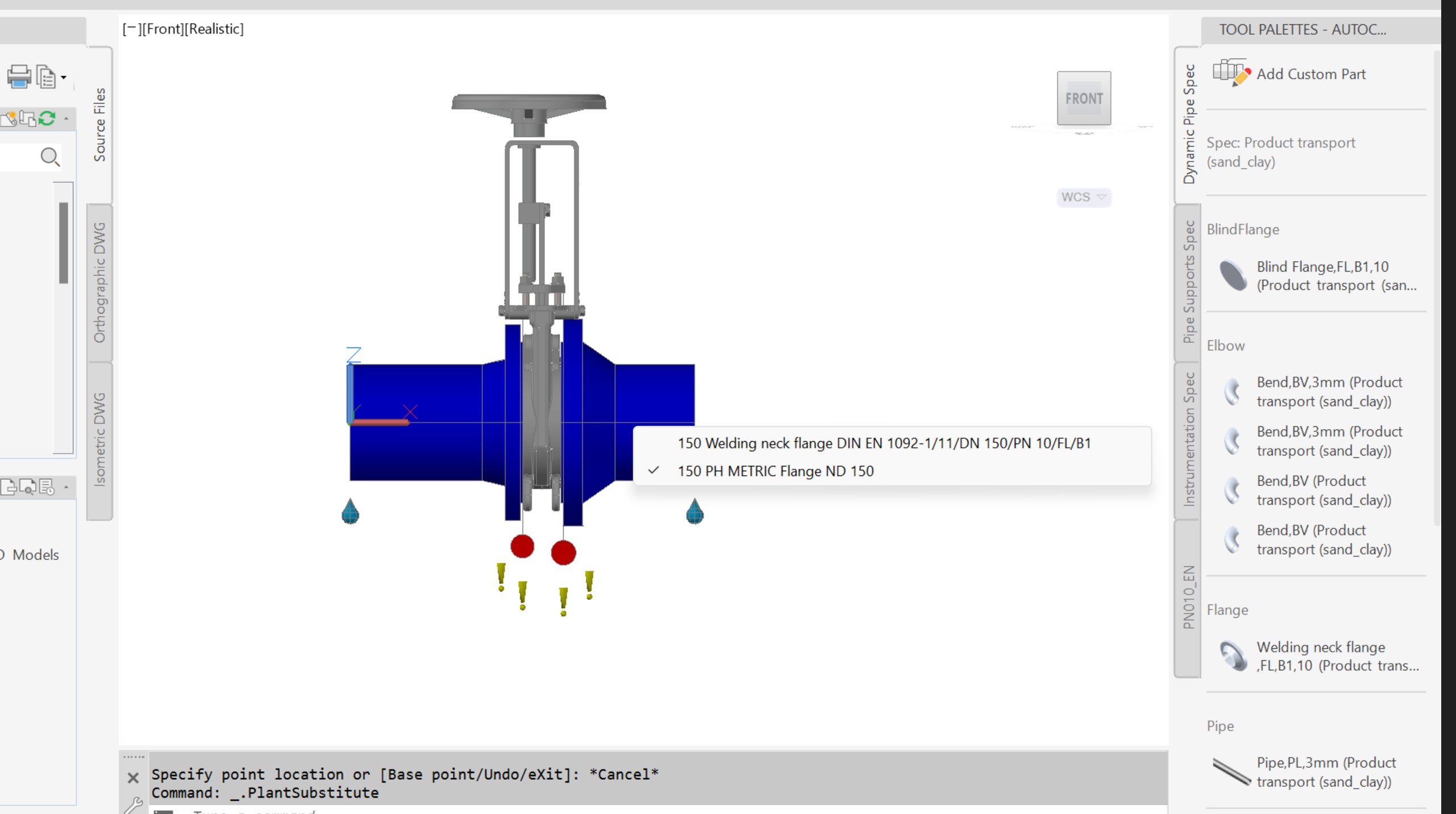This screenshot has width=1456, height=814.
Task: Click the search magnifier icon
Action: click(x=50, y=157)
